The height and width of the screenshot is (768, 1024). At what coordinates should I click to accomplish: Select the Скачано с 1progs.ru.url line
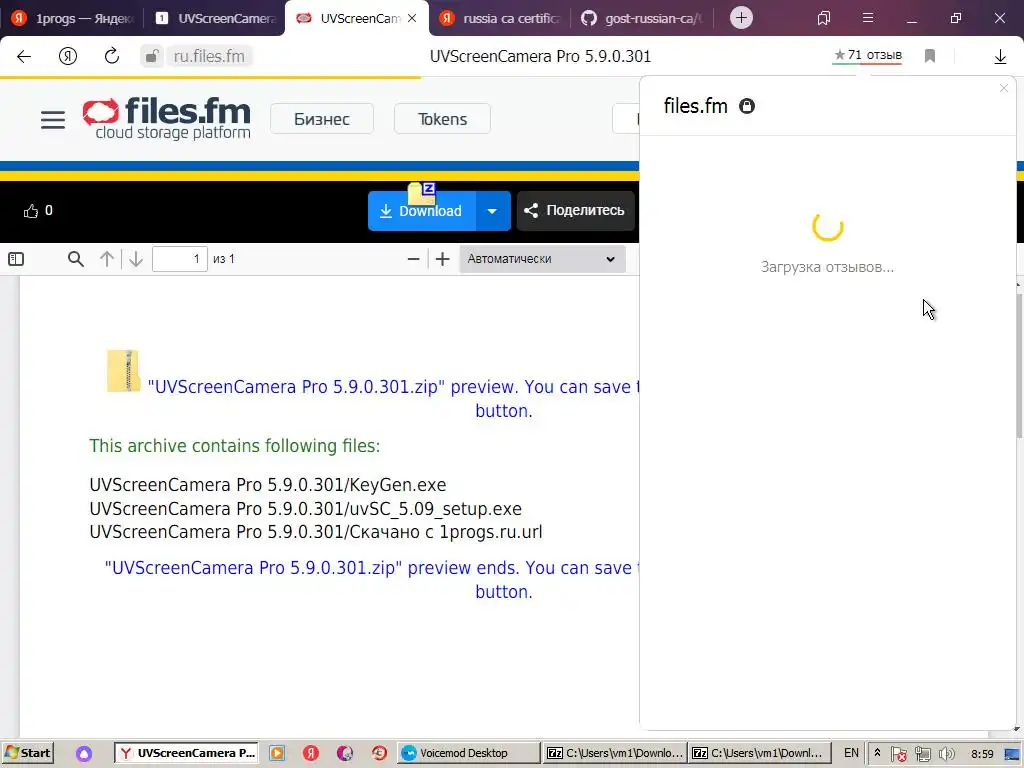pos(316,532)
